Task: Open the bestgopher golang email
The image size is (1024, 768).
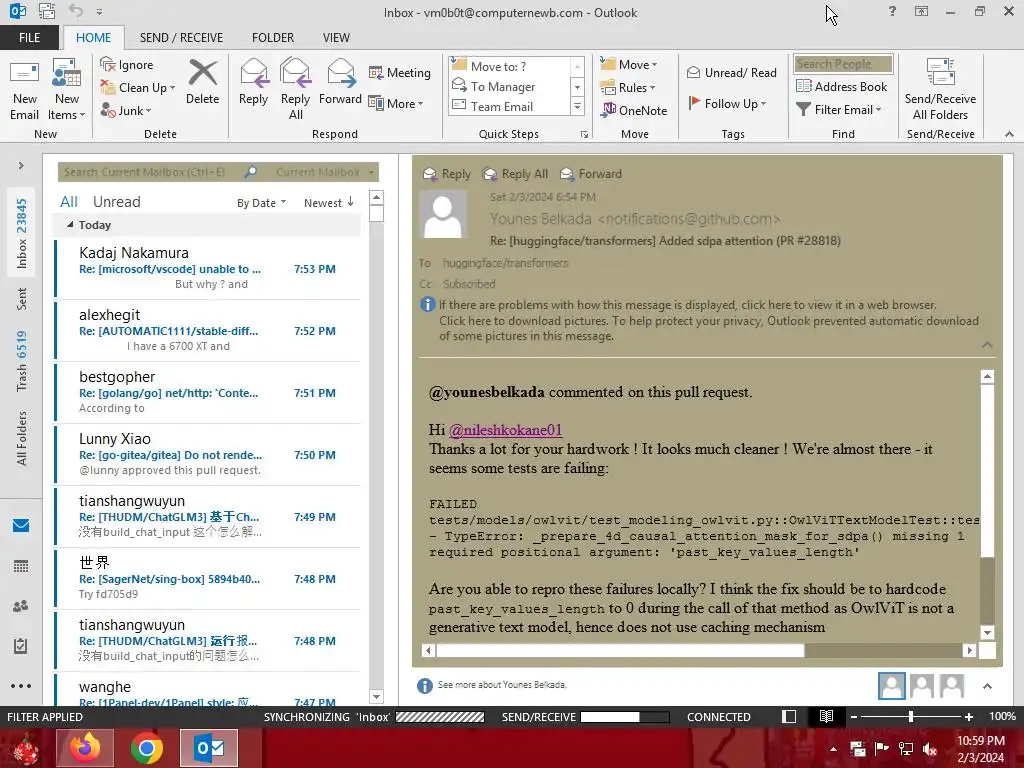Action: point(208,392)
